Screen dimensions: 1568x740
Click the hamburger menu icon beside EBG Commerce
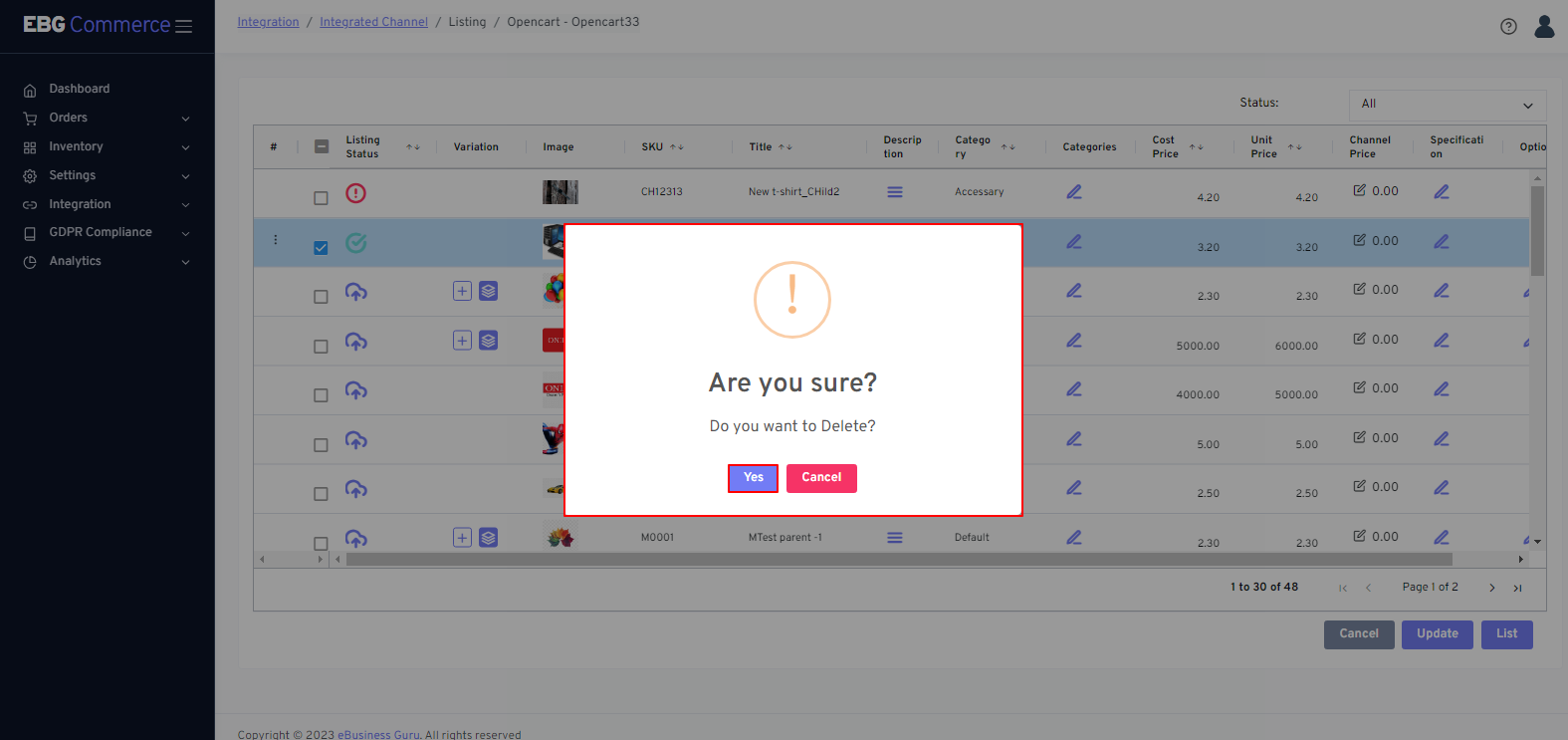pyautogui.click(x=183, y=27)
